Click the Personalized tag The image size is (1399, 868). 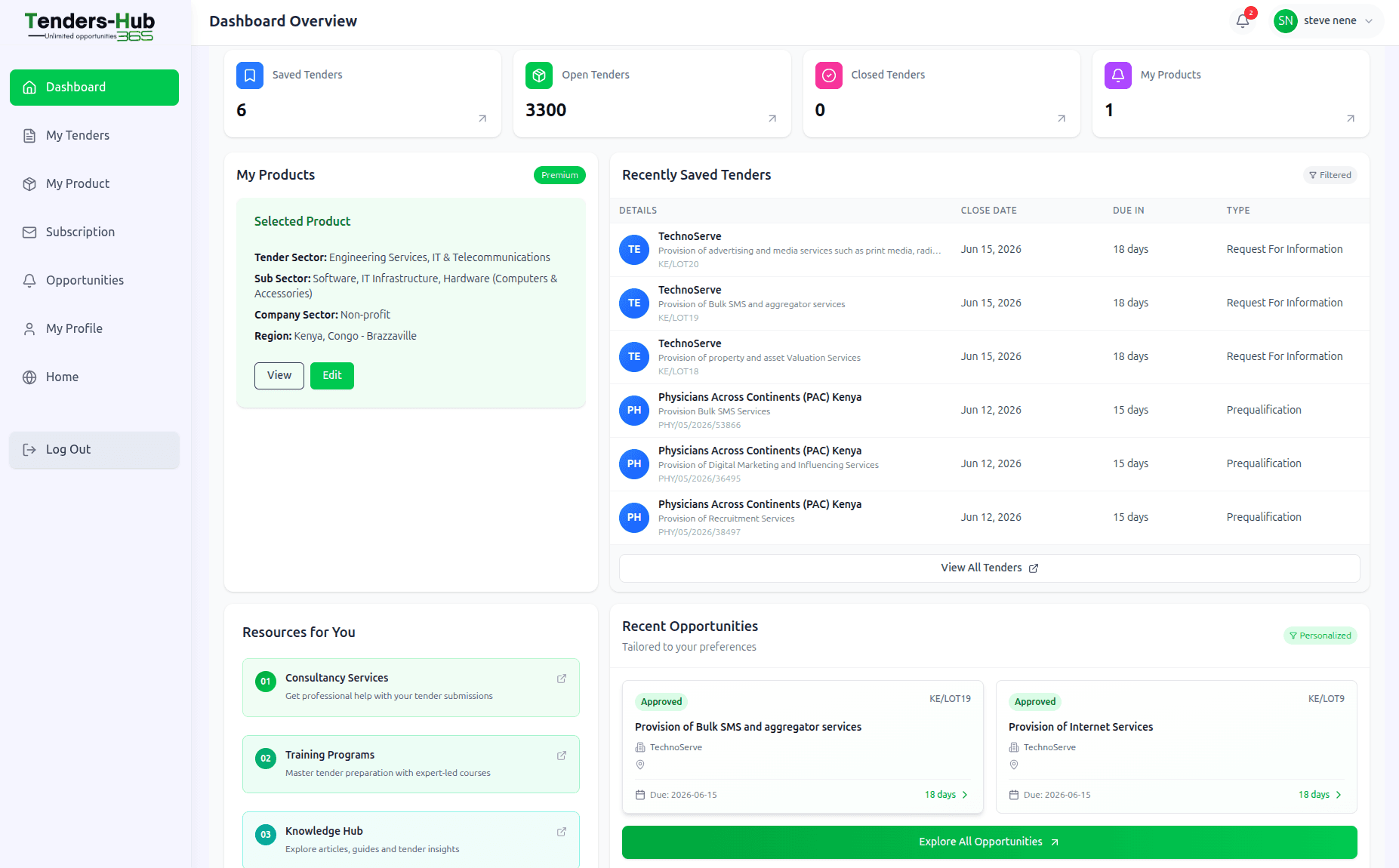[1320, 636]
